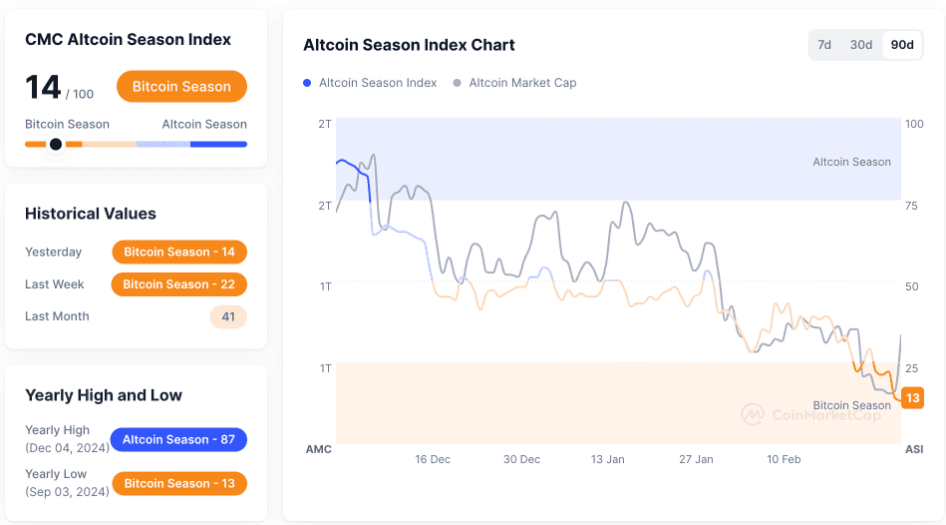Image resolution: width=946 pixels, height=525 pixels.
Task: Click the Last Month value 41 badge
Action: click(x=228, y=317)
